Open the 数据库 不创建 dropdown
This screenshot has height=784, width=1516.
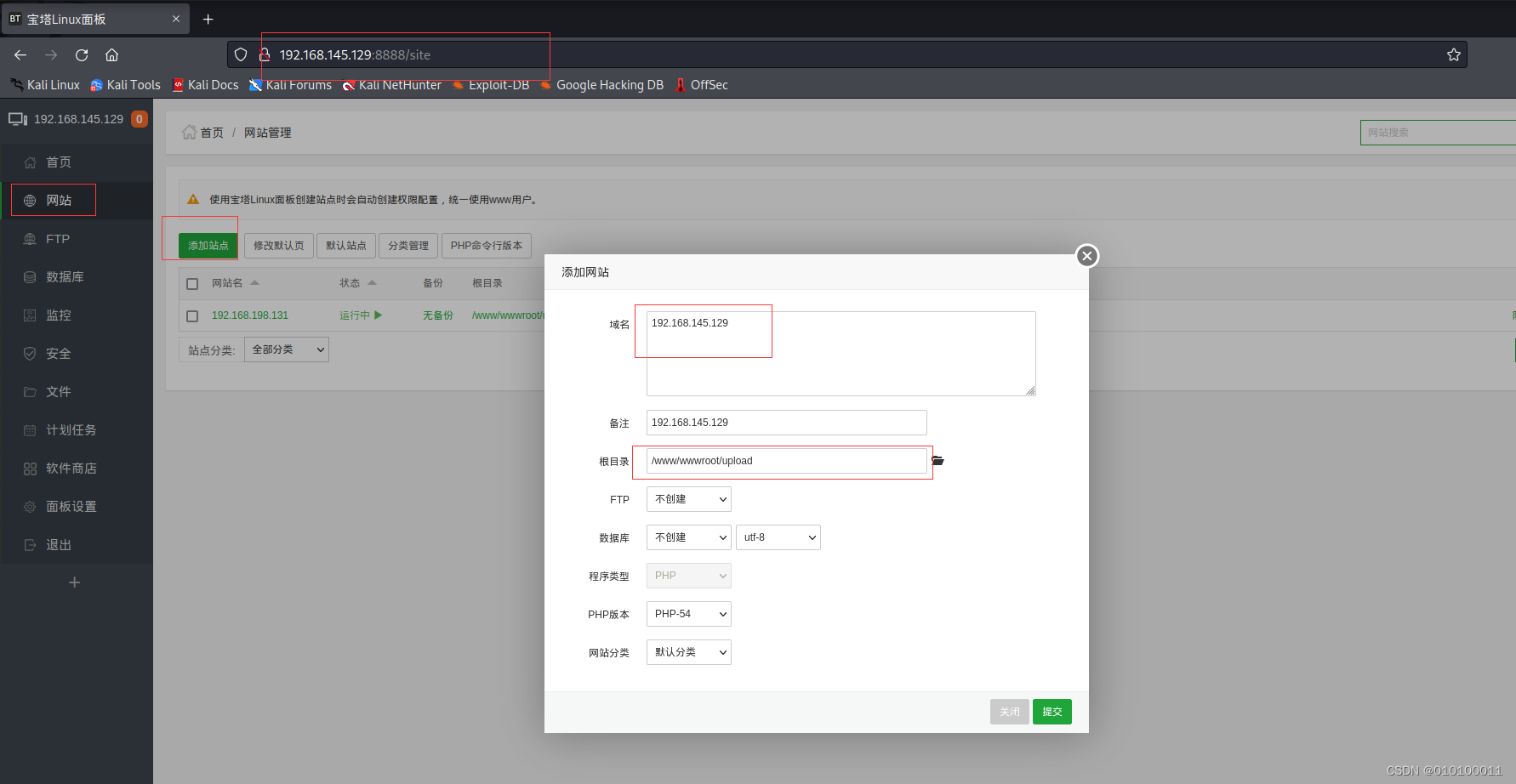point(689,537)
